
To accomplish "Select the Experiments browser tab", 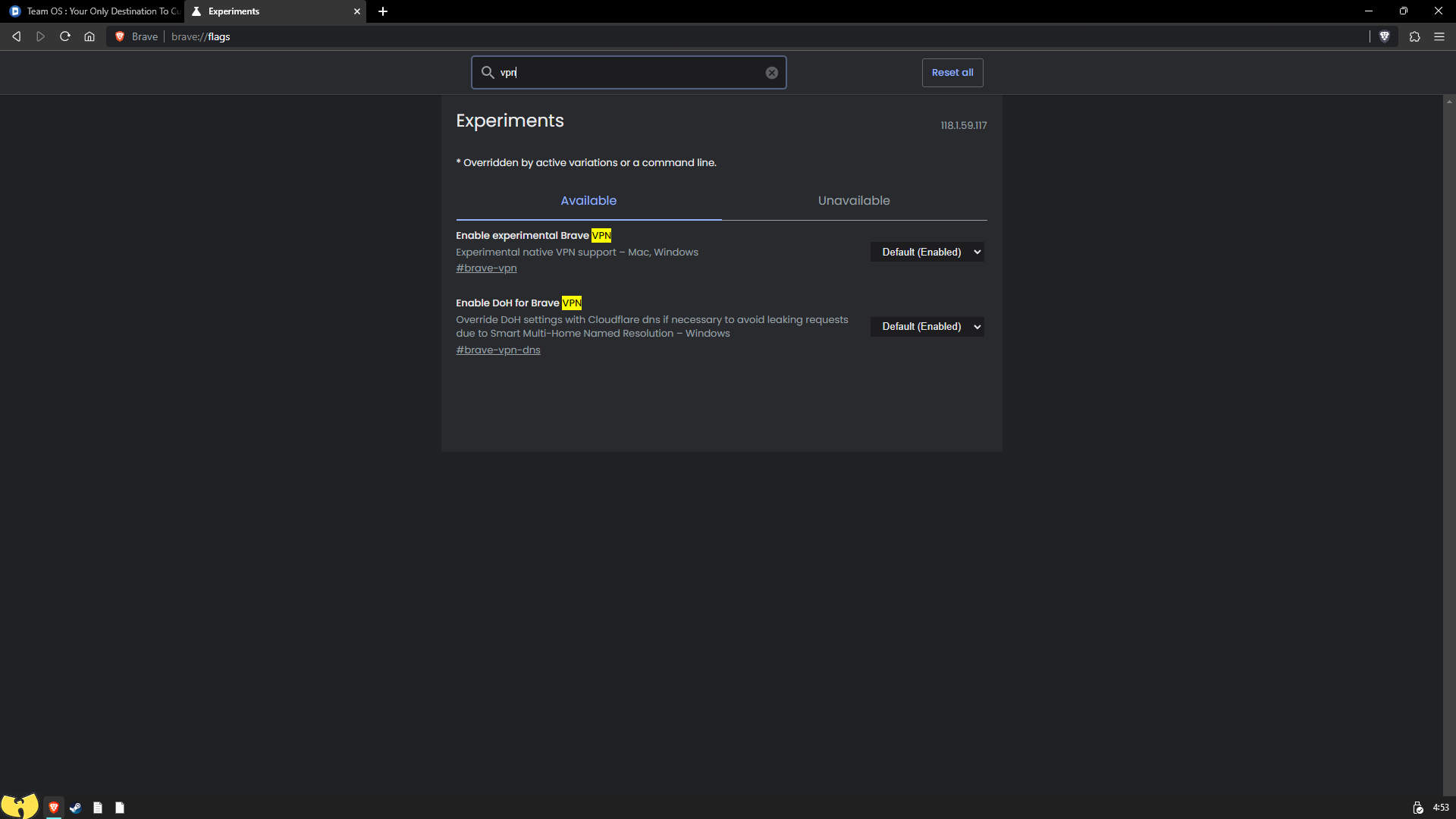I will pyautogui.click(x=275, y=11).
